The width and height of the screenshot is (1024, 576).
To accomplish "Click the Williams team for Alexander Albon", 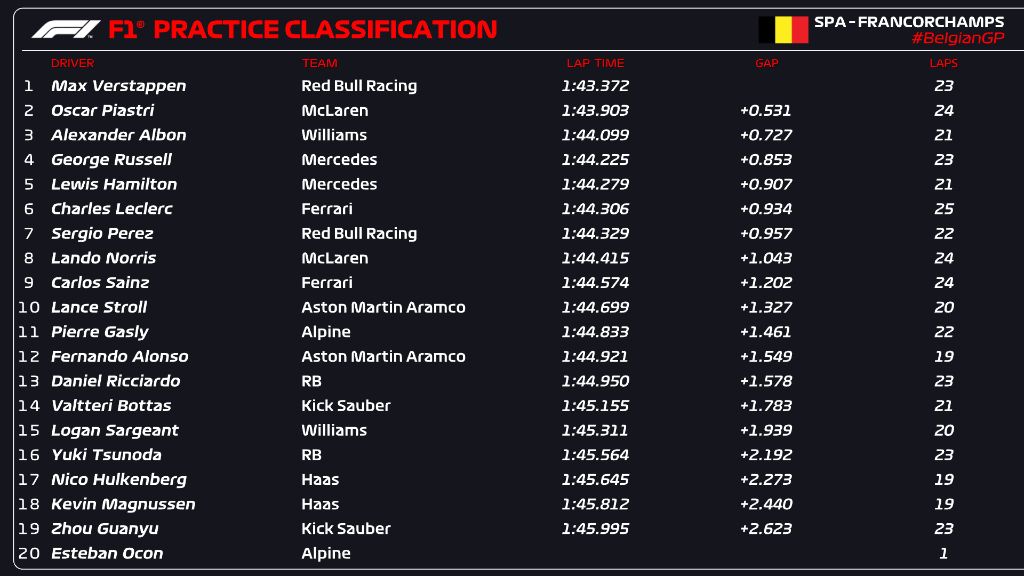I will (x=334, y=135).
